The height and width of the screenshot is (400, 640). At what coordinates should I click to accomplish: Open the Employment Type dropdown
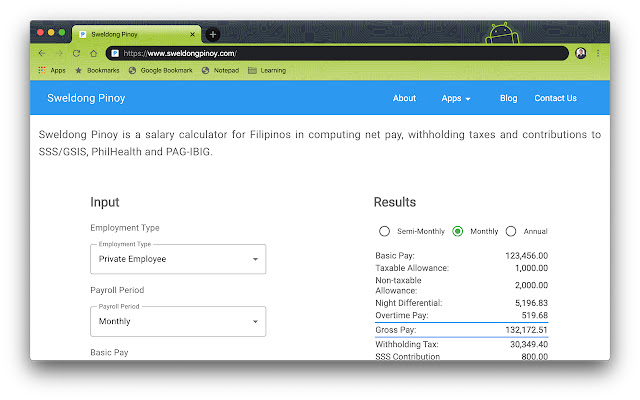pos(178,259)
